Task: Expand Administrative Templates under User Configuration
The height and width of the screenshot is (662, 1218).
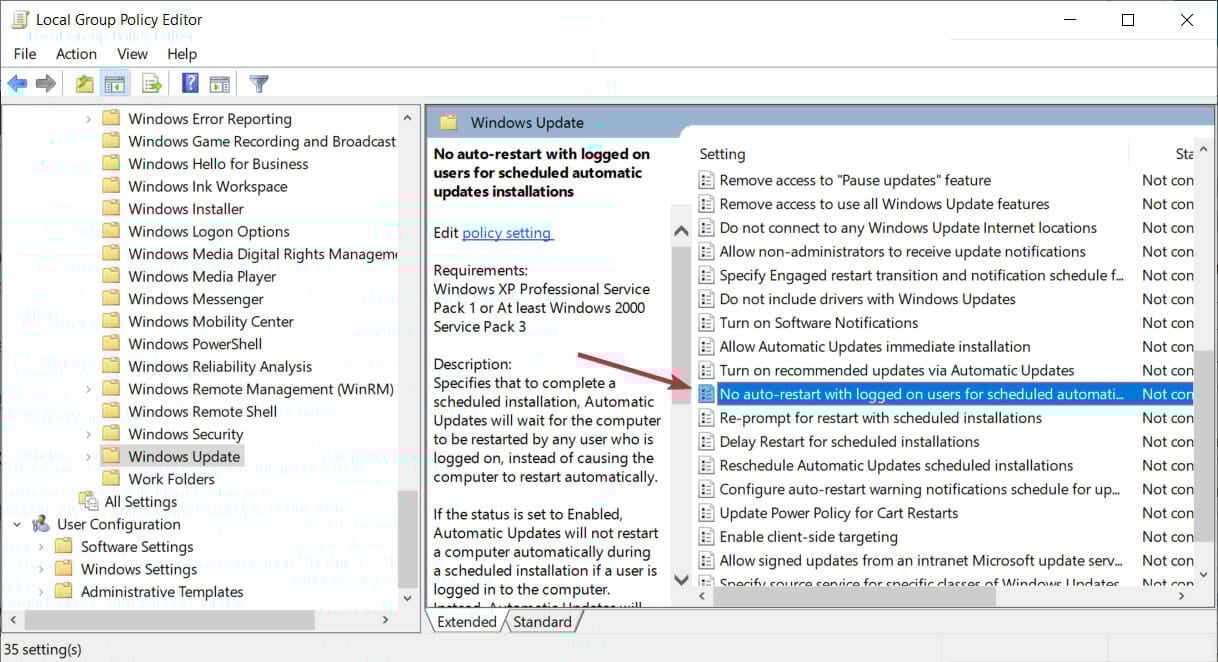Action: click(41, 592)
